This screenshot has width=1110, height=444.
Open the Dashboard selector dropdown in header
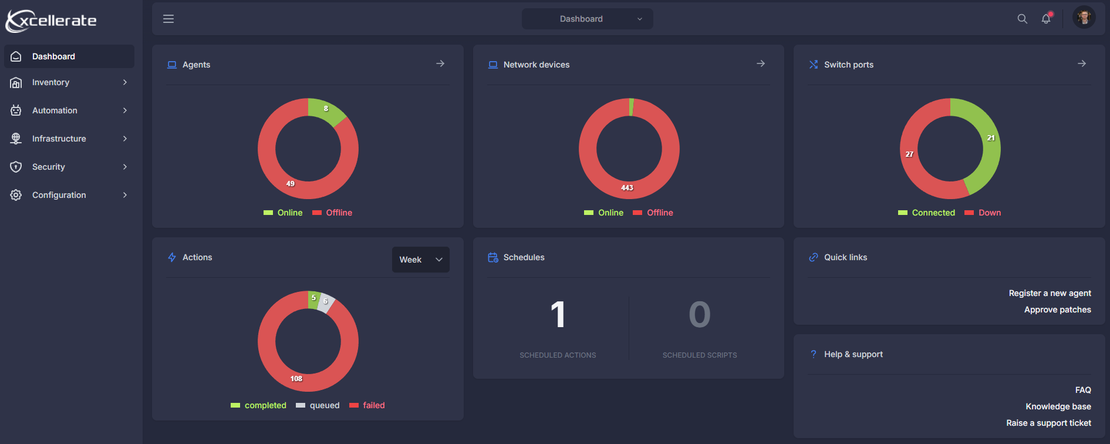[588, 19]
